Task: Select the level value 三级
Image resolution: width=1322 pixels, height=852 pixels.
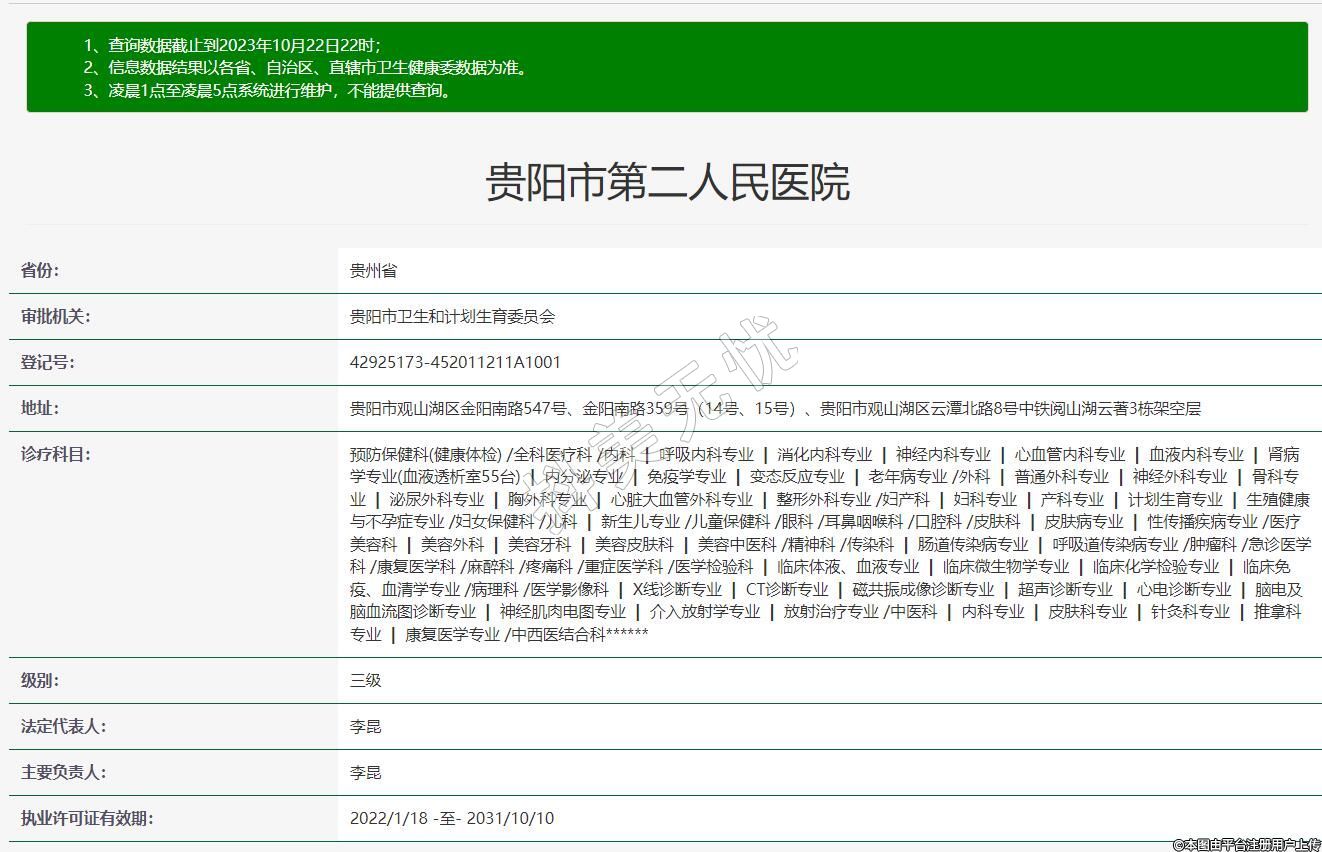Action: click(x=365, y=681)
